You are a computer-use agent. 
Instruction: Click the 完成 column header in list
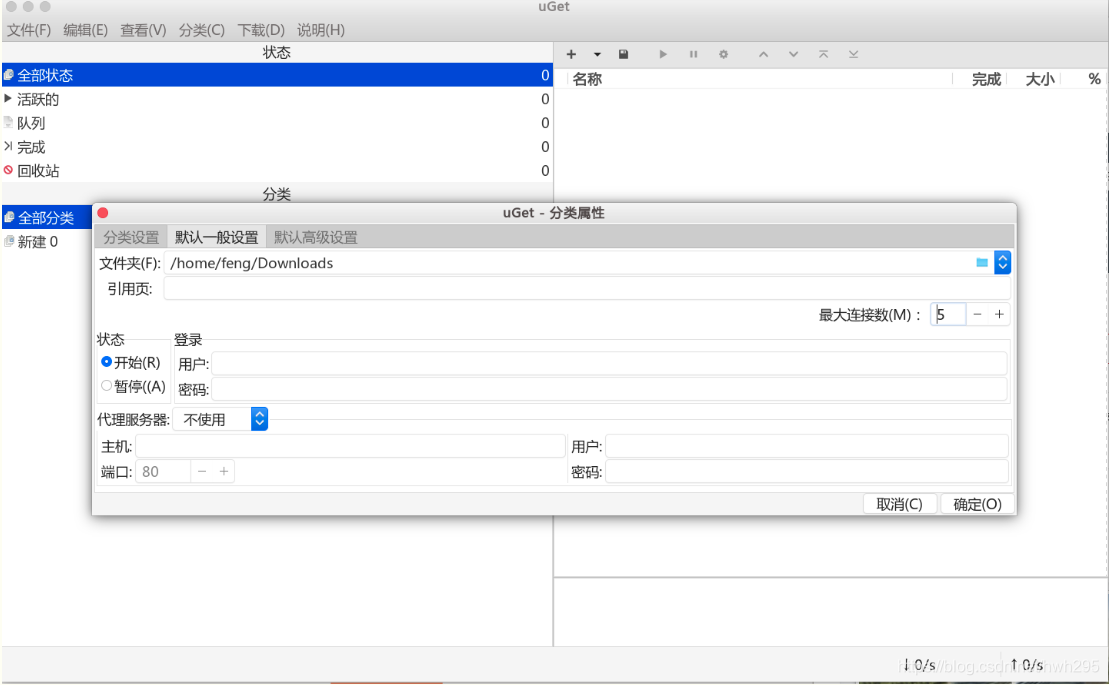coord(986,79)
